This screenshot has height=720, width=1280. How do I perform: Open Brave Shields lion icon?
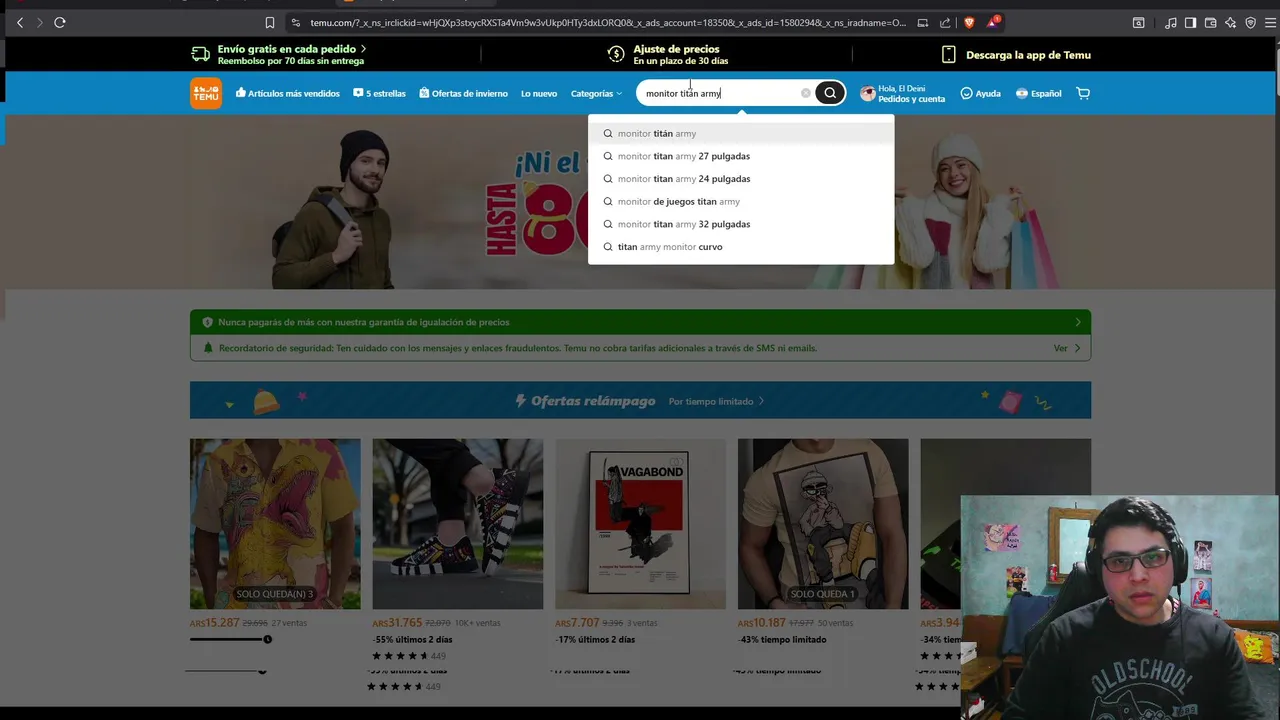(969, 22)
